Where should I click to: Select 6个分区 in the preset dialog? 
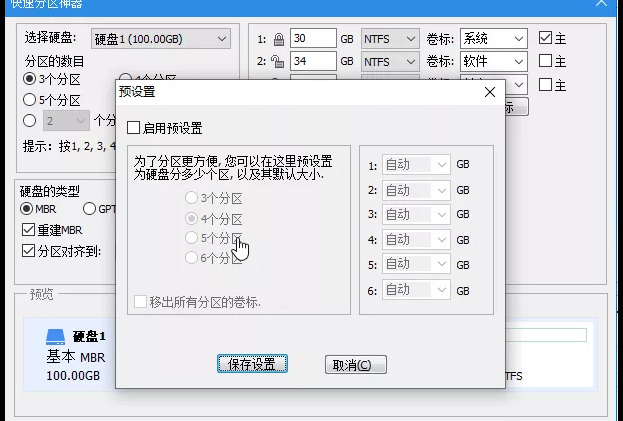(192, 258)
